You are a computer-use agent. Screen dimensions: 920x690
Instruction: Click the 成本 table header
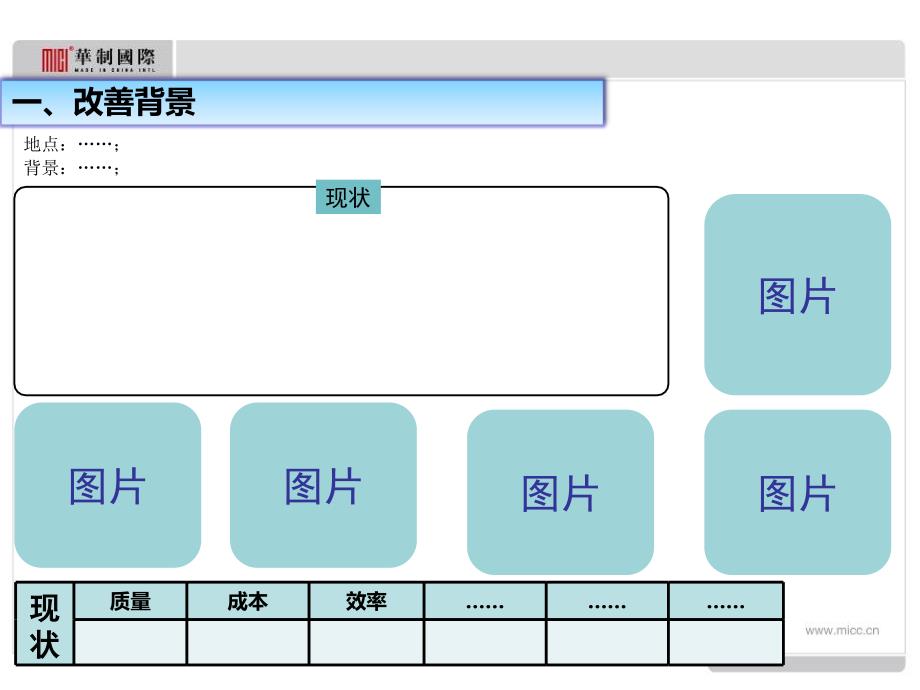[248, 601]
